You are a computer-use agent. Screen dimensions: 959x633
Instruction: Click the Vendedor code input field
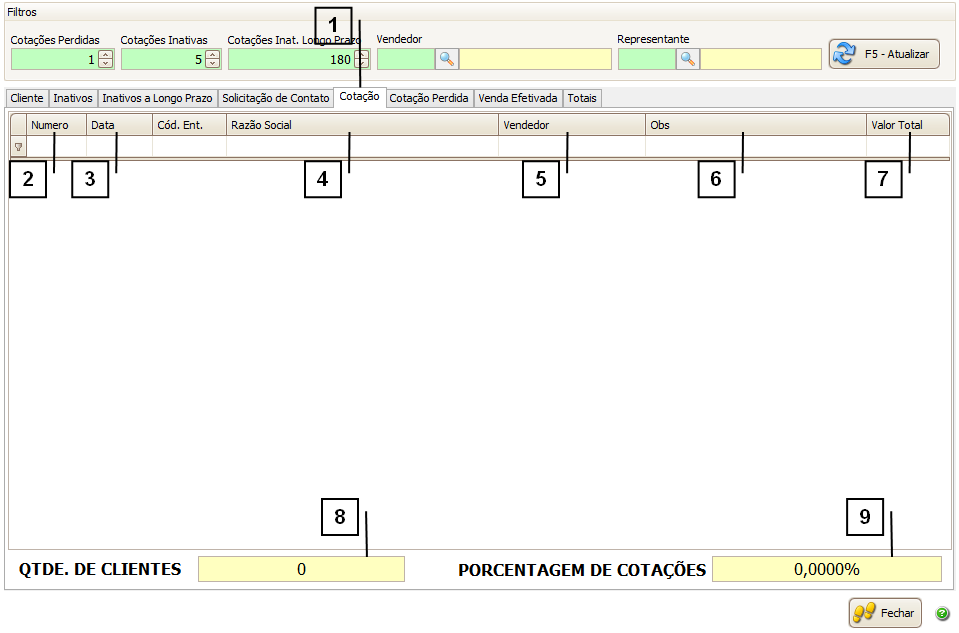pos(405,59)
